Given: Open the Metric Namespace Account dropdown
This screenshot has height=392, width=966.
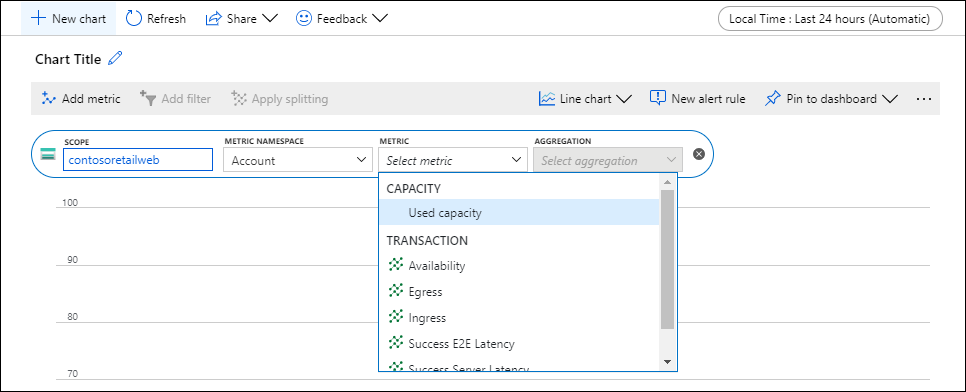Looking at the screenshot, I should click(298, 160).
